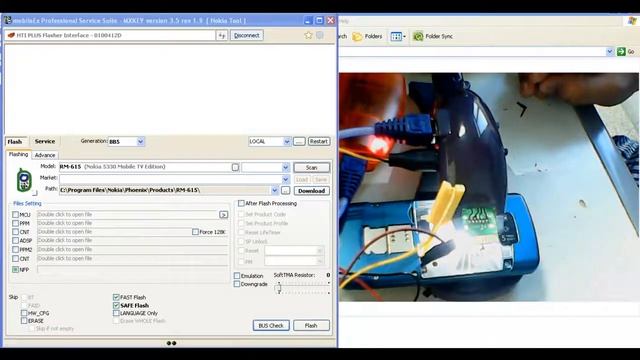Click the Nokia phone icon
Screen dimensions: 640x360
pyautogui.click(x=24, y=180)
